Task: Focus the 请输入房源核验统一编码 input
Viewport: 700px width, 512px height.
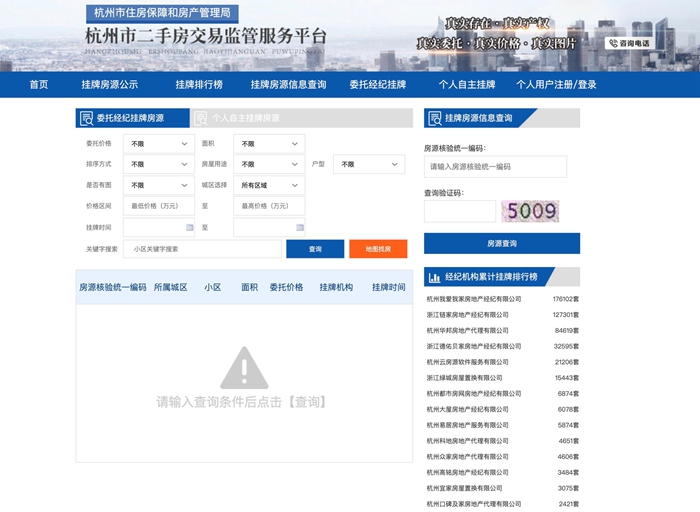Action: pos(496,167)
